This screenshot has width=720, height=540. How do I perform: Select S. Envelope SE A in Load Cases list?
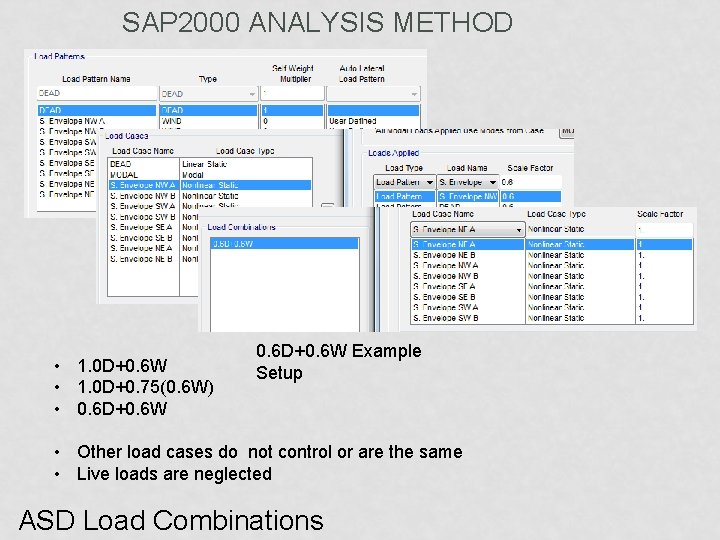pyautogui.click(x=143, y=227)
